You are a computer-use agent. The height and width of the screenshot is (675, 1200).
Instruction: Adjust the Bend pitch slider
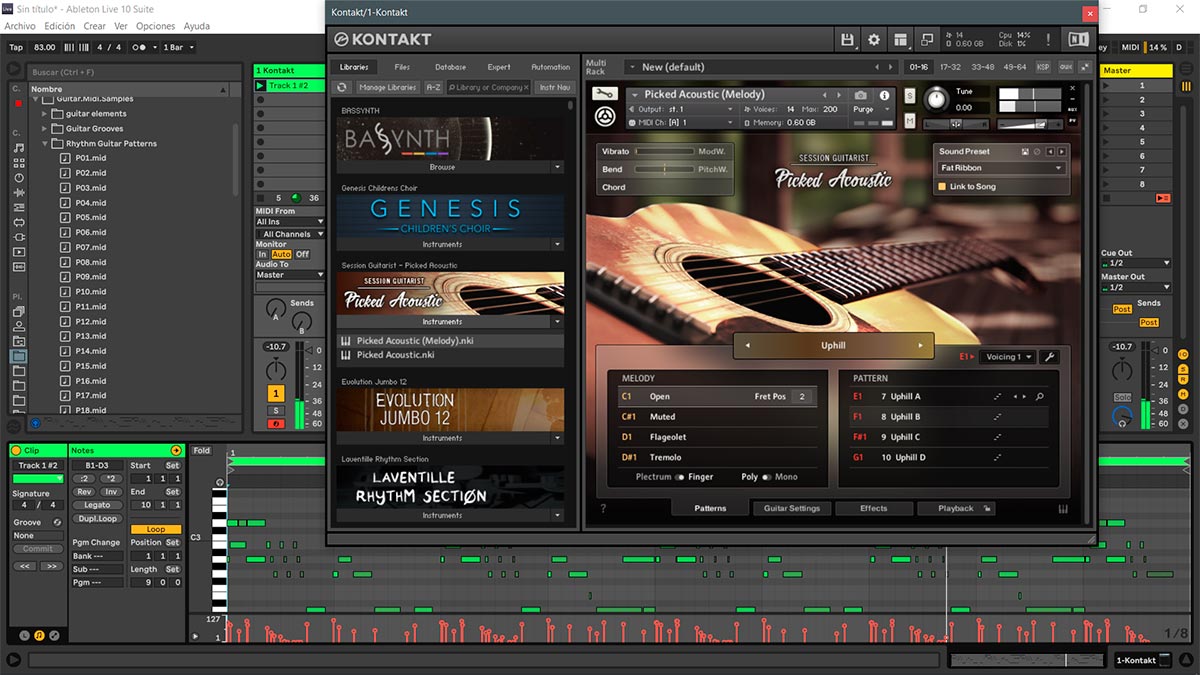(x=664, y=170)
